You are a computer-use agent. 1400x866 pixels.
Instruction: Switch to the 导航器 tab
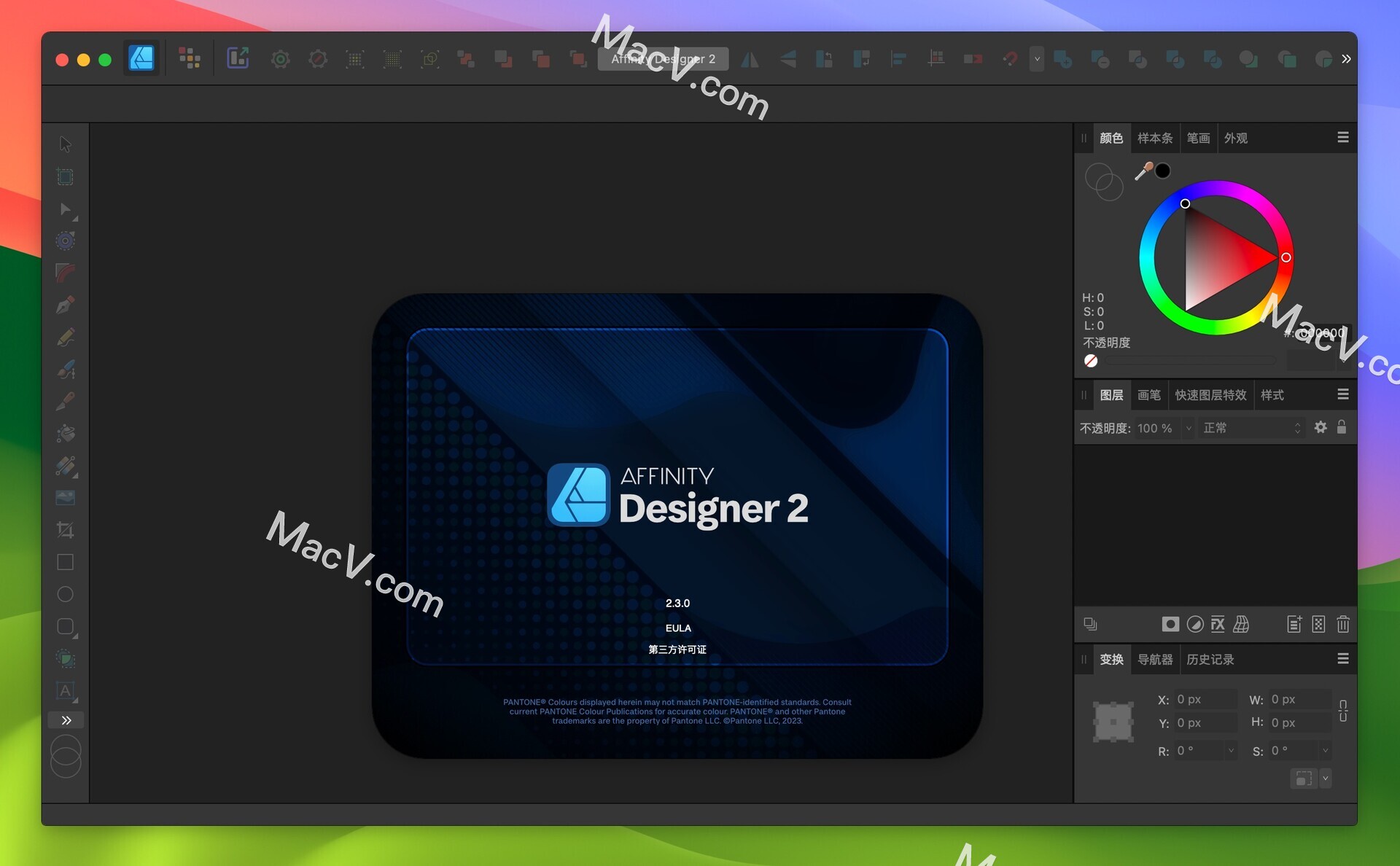point(1155,660)
